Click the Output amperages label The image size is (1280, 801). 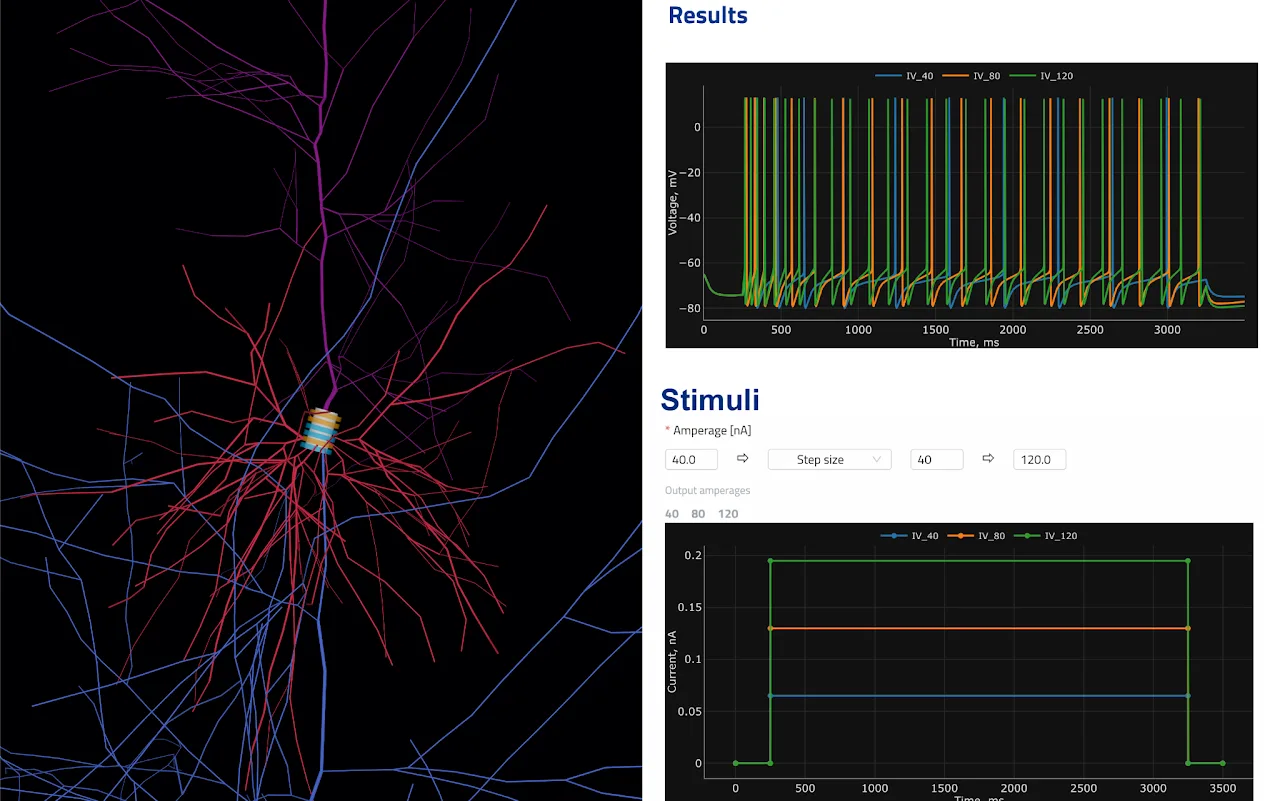[x=707, y=490]
